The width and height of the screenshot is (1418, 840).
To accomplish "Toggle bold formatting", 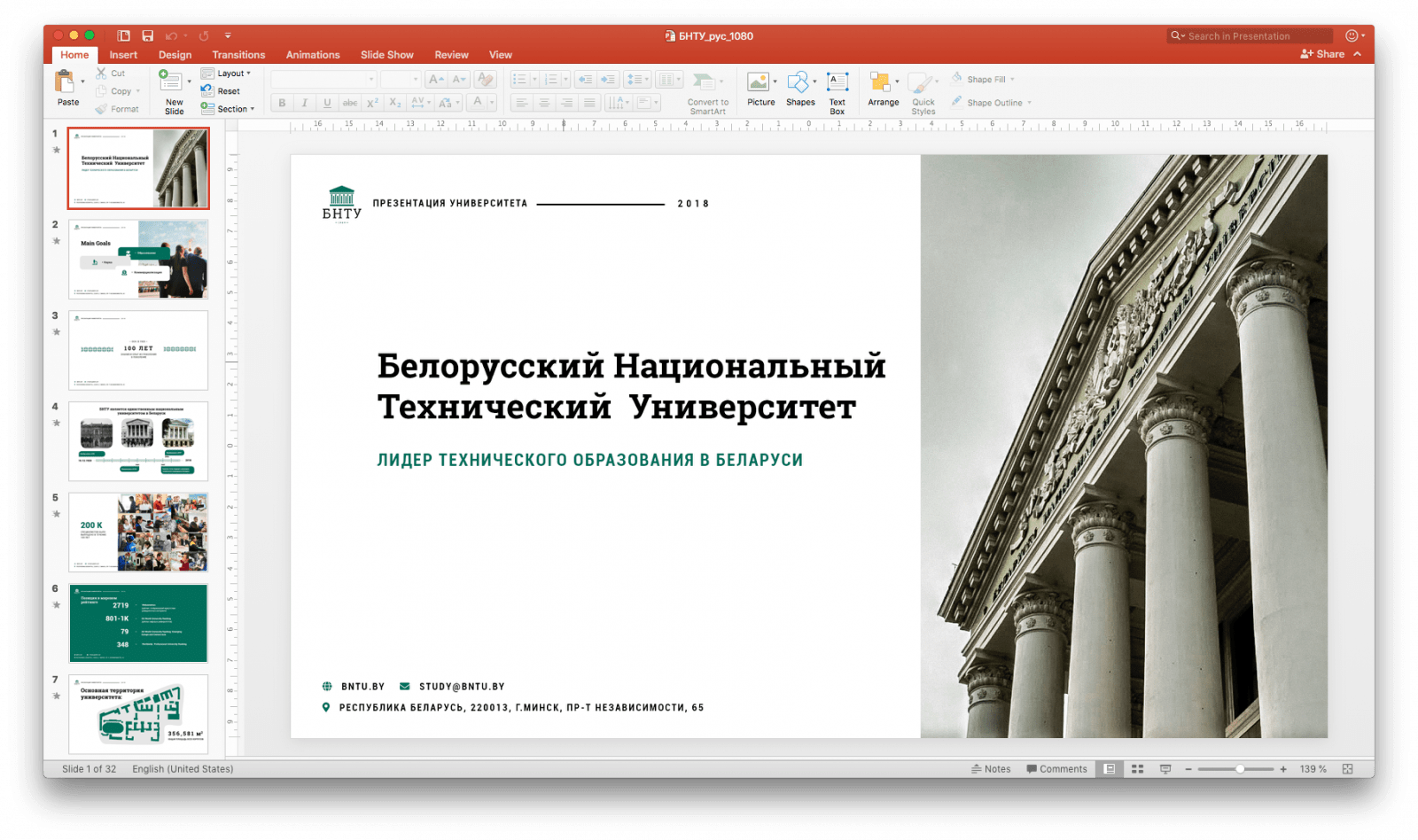I will 282,103.
